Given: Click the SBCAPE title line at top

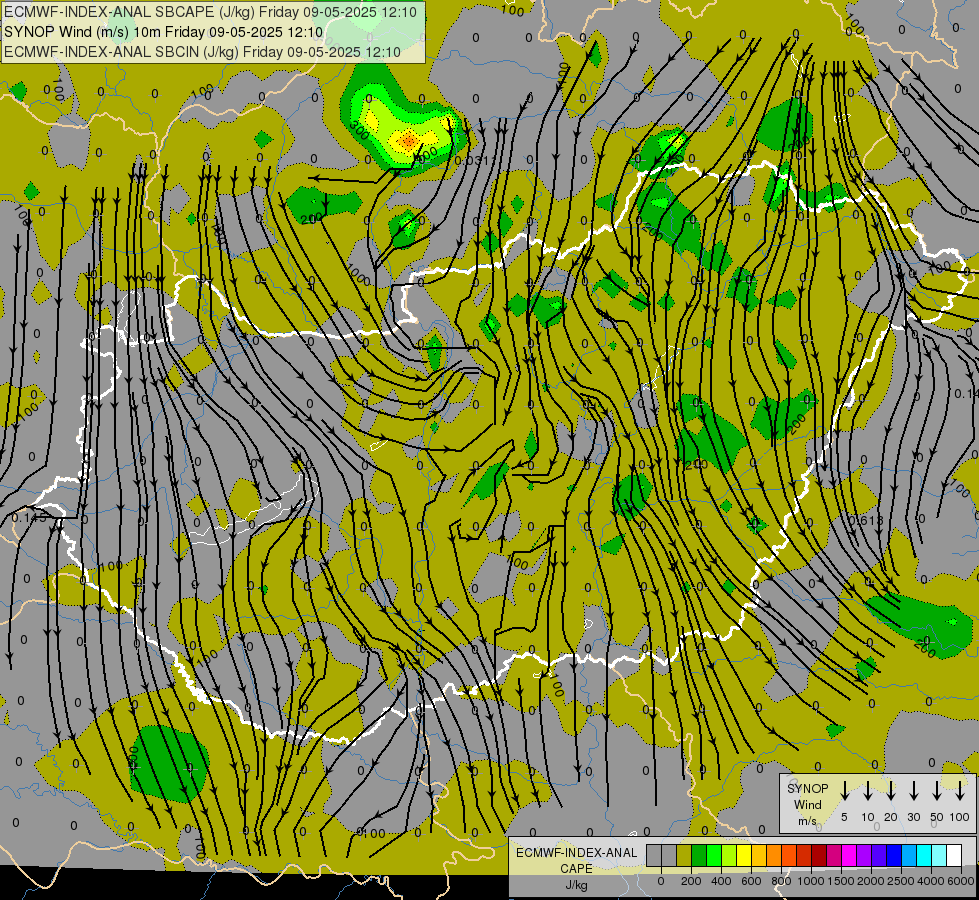Looking at the screenshot, I should click(210, 12).
